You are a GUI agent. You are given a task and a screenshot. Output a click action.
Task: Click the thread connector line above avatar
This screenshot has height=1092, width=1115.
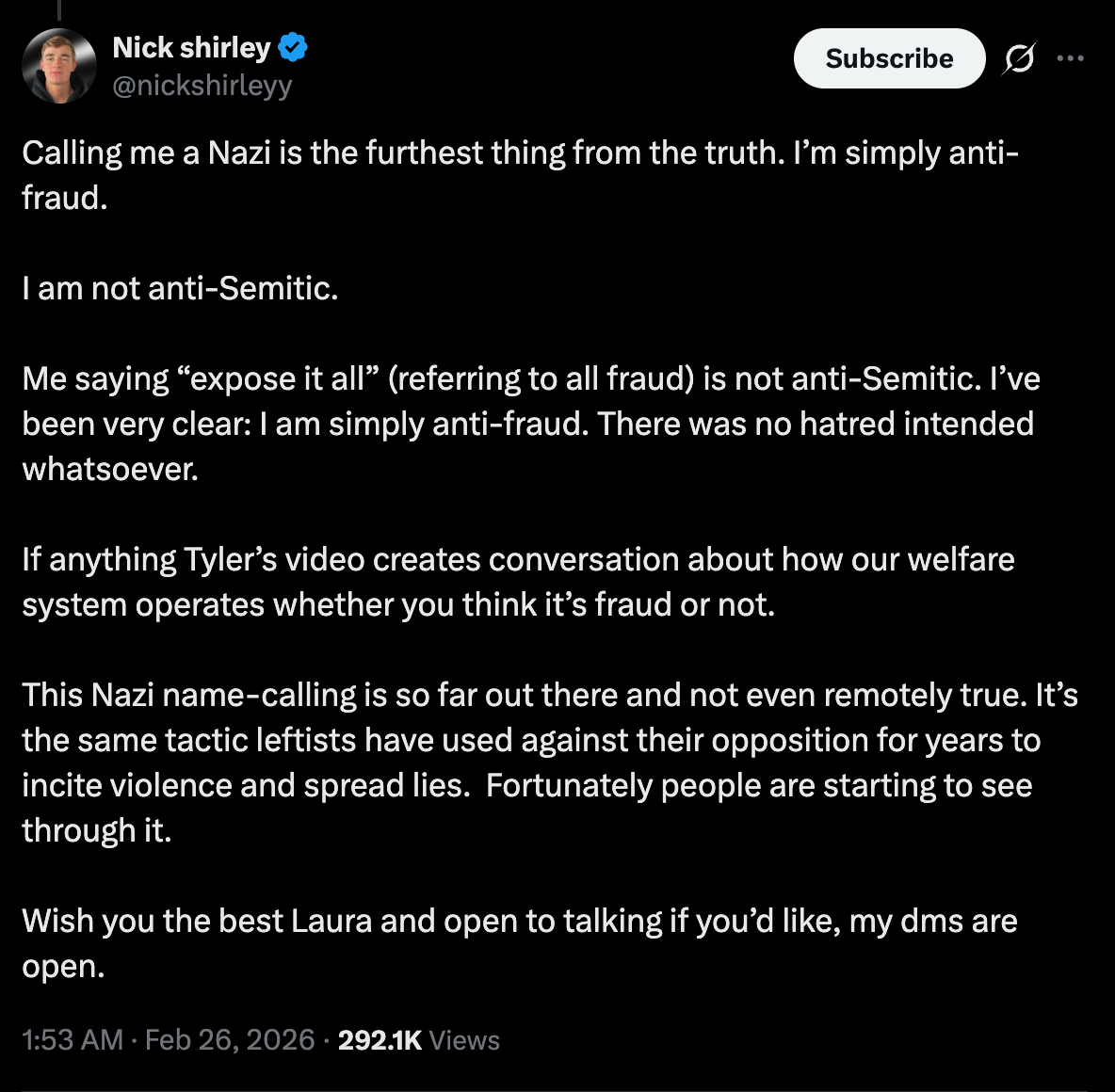(x=58, y=9)
